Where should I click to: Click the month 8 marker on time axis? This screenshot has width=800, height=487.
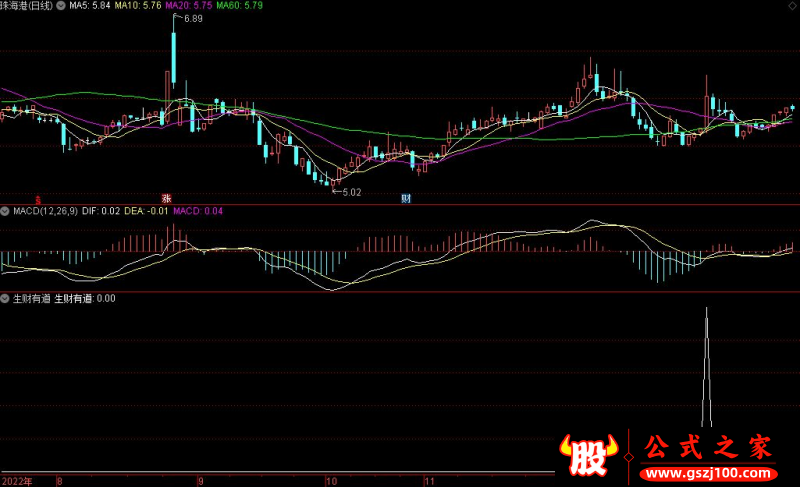60,481
